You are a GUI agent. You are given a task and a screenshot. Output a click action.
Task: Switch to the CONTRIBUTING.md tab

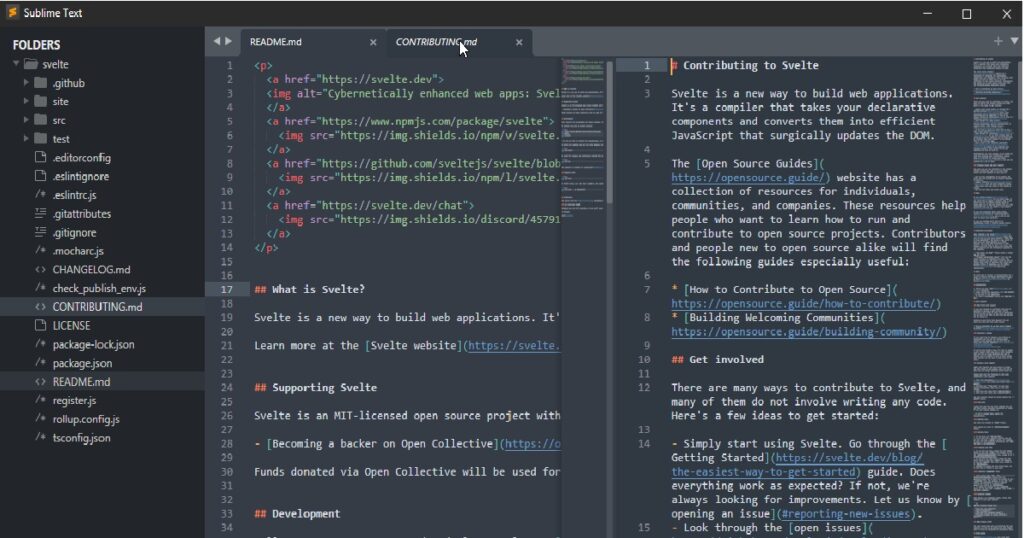[436, 42]
